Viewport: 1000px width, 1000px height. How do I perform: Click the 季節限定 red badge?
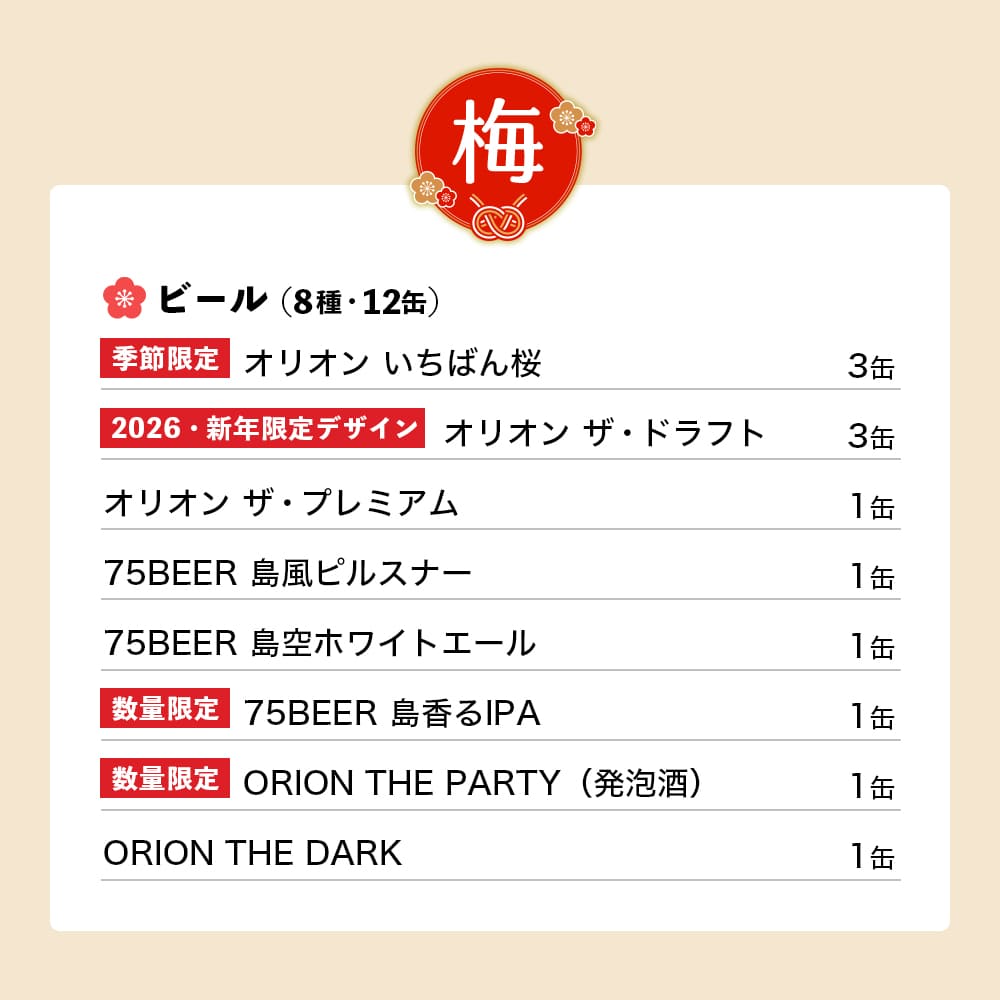[165, 360]
